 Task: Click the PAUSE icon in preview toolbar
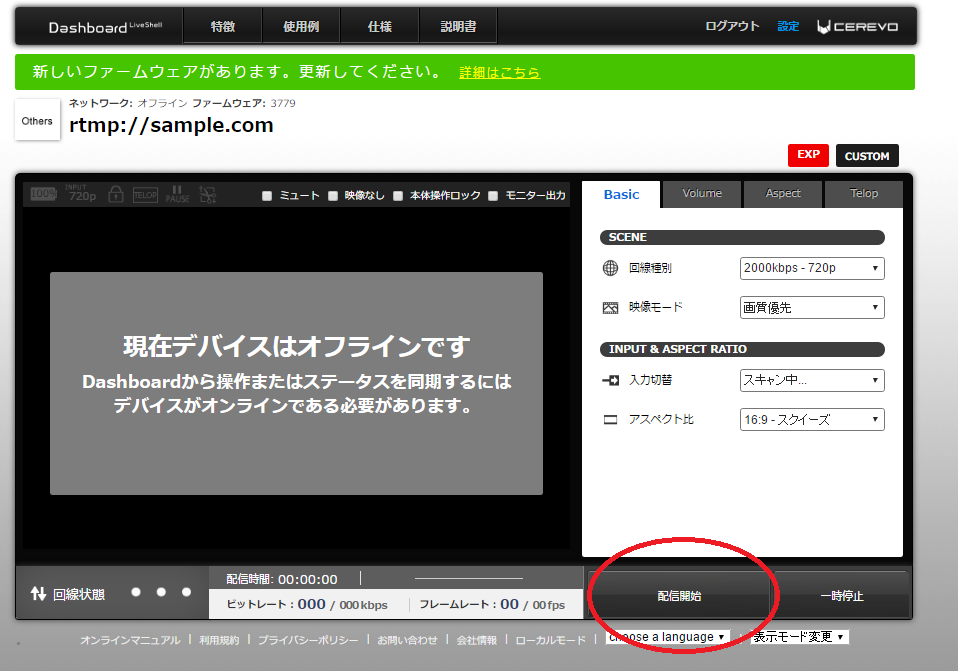177,192
